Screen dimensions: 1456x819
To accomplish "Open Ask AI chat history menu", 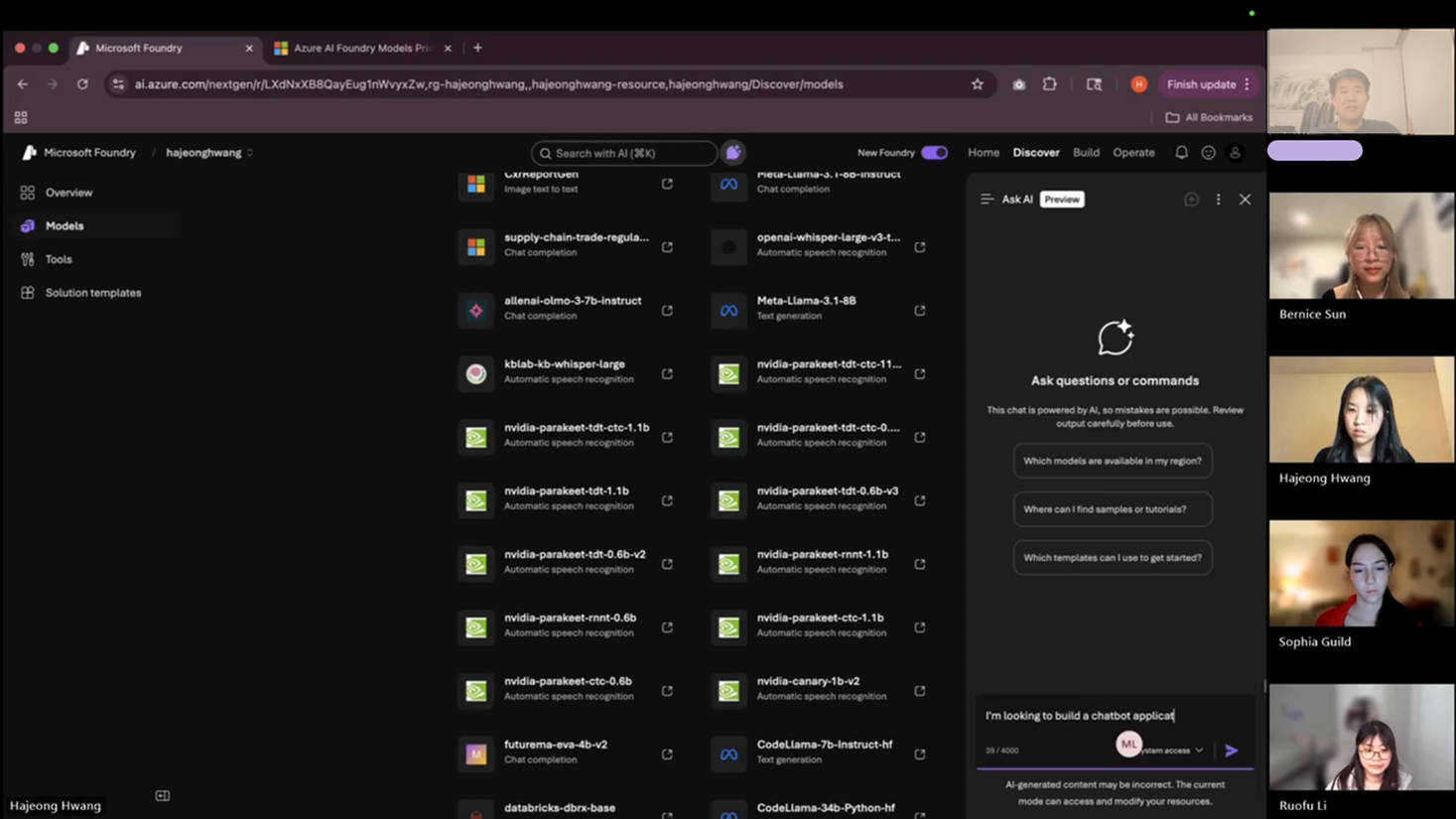I will [987, 200].
